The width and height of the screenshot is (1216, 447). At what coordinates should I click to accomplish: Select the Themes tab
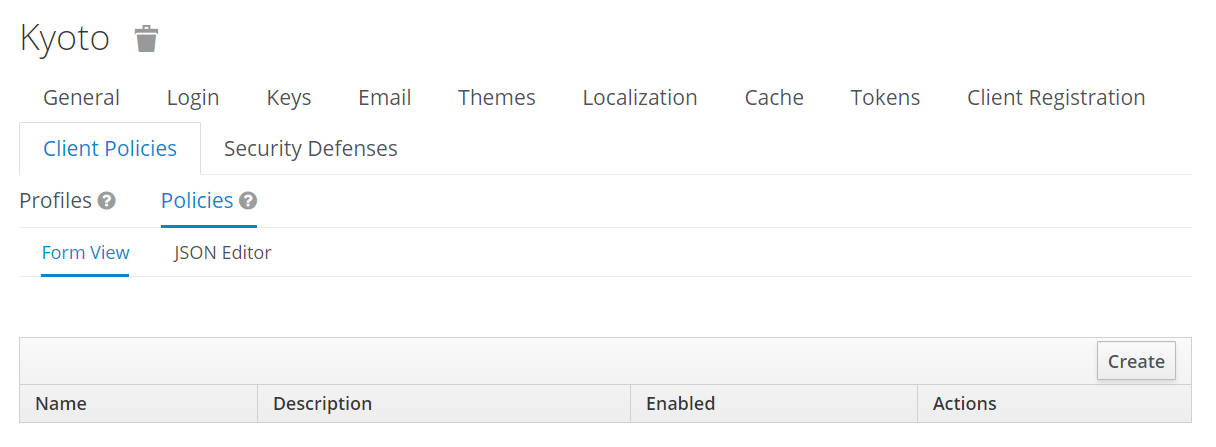497,97
